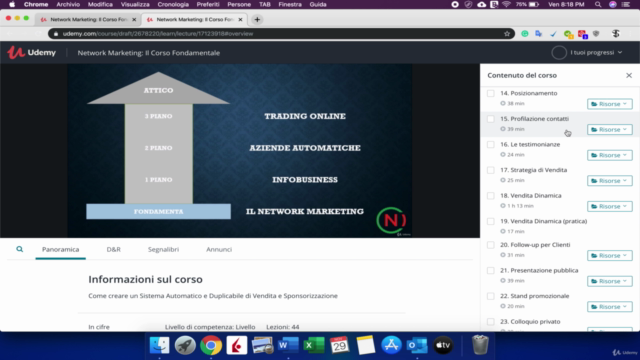The width and height of the screenshot is (640, 360).
Task: Click the Udemy logo in header
Action: click(x=31, y=52)
